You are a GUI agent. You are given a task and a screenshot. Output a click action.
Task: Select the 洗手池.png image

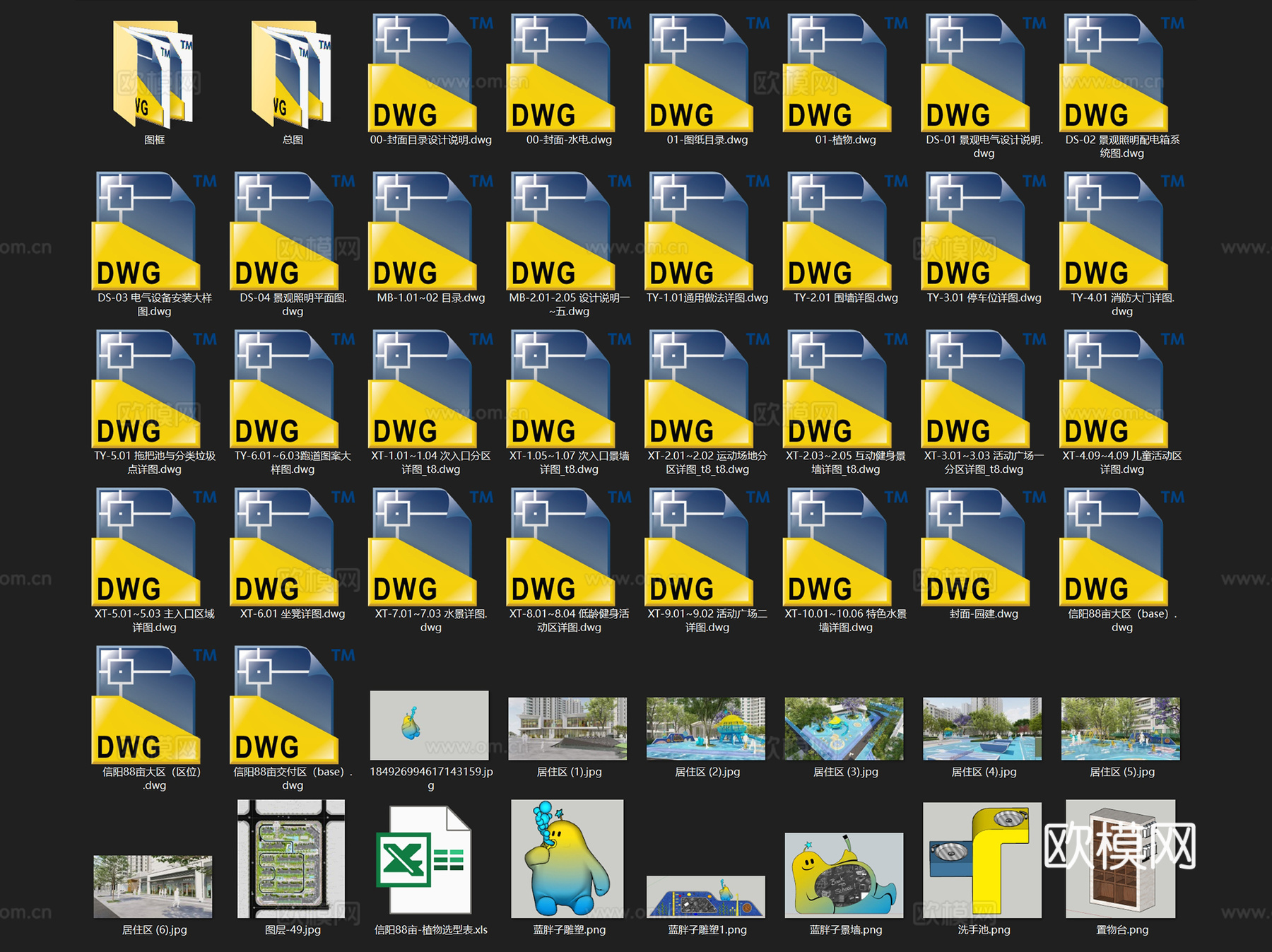(982, 860)
